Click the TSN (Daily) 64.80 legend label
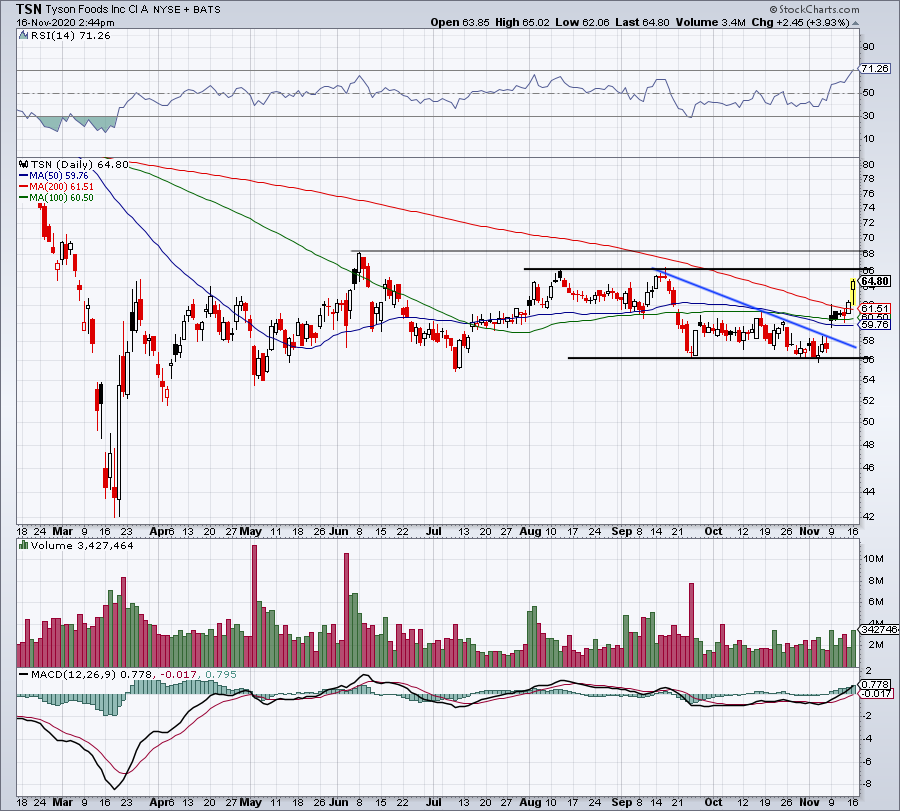This screenshot has width=900, height=811. [80, 164]
